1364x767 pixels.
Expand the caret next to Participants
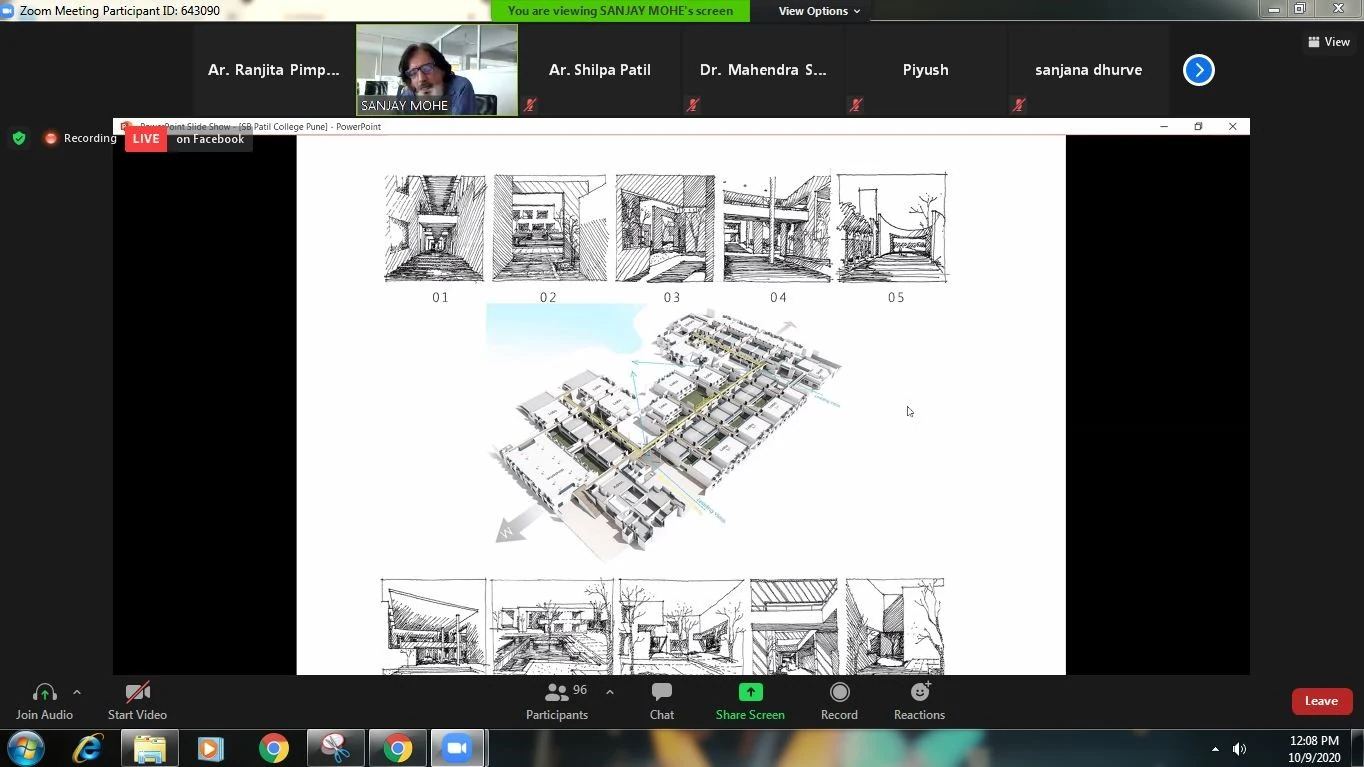pyautogui.click(x=609, y=692)
